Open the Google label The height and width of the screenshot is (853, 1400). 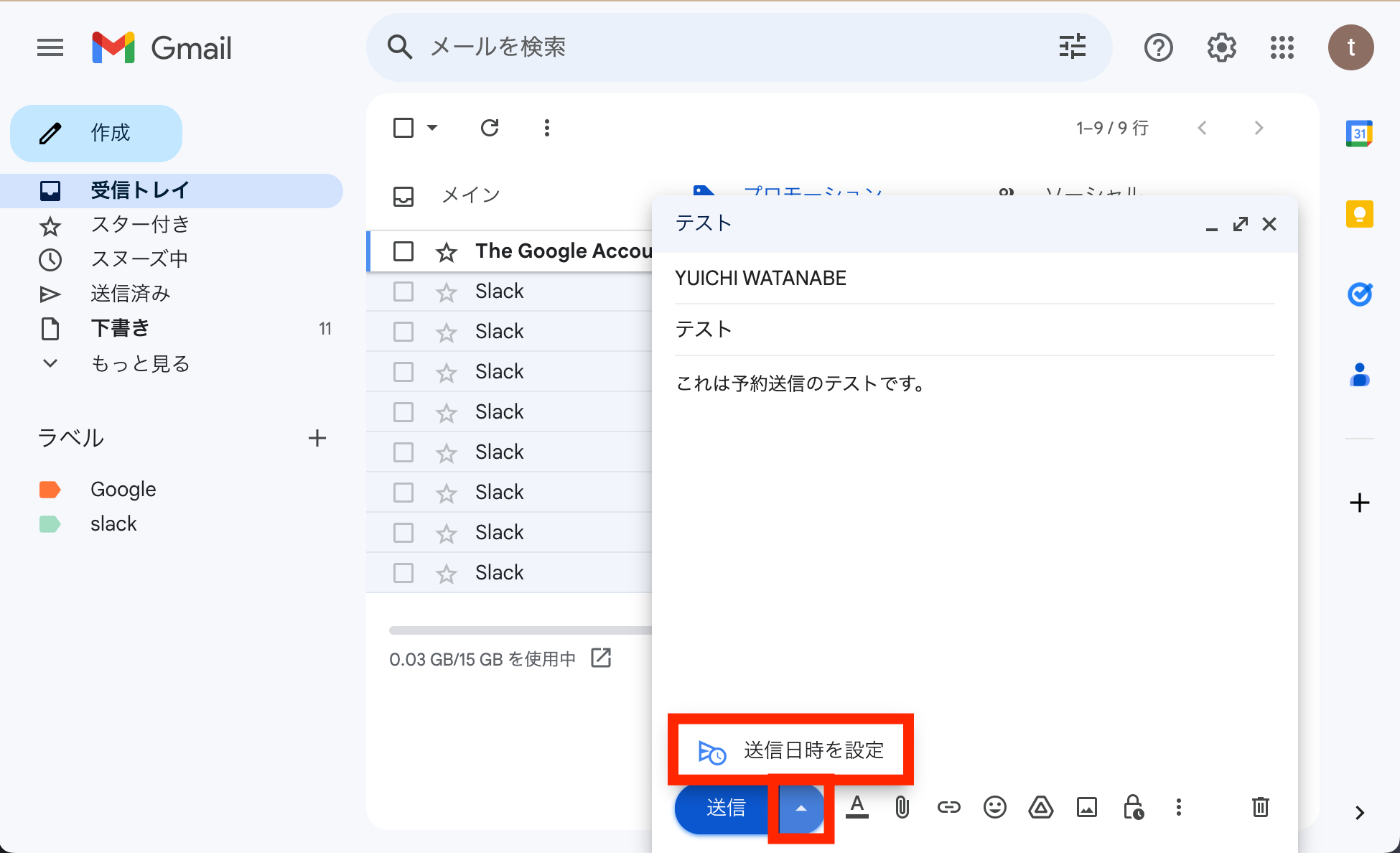click(123, 489)
